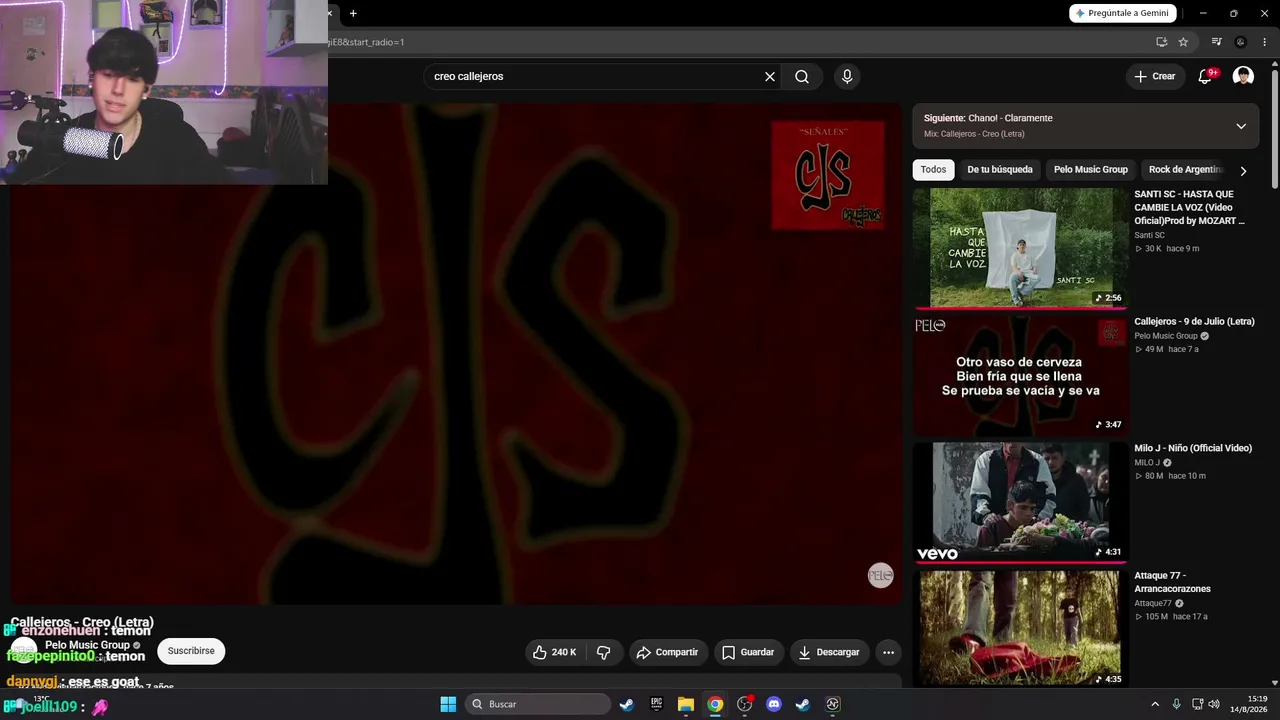The height and width of the screenshot is (720, 1280).
Task: Click the magnifier search button
Action: point(802,77)
